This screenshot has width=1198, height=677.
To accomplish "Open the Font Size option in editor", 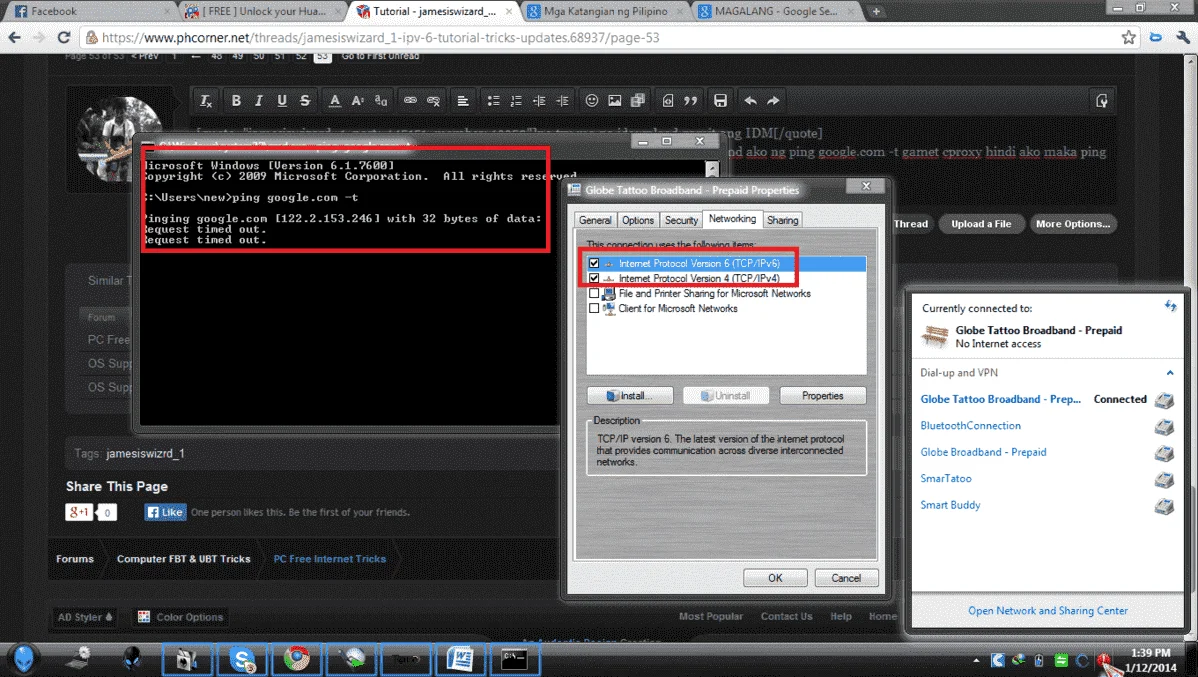I will tap(358, 101).
